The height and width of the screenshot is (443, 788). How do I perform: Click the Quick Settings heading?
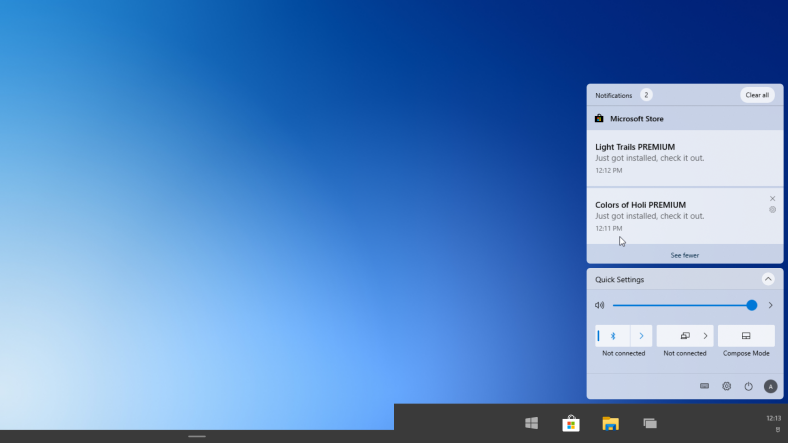pos(619,279)
